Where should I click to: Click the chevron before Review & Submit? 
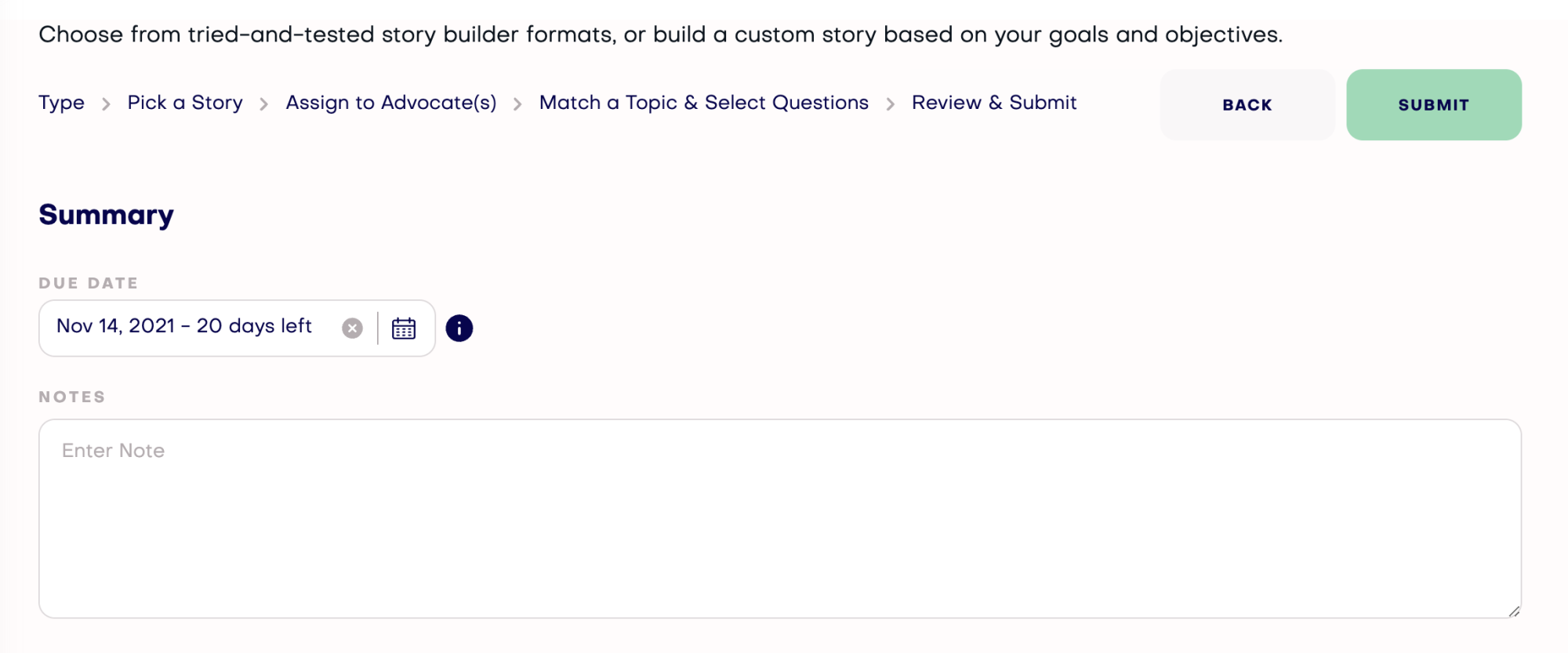[x=891, y=104]
